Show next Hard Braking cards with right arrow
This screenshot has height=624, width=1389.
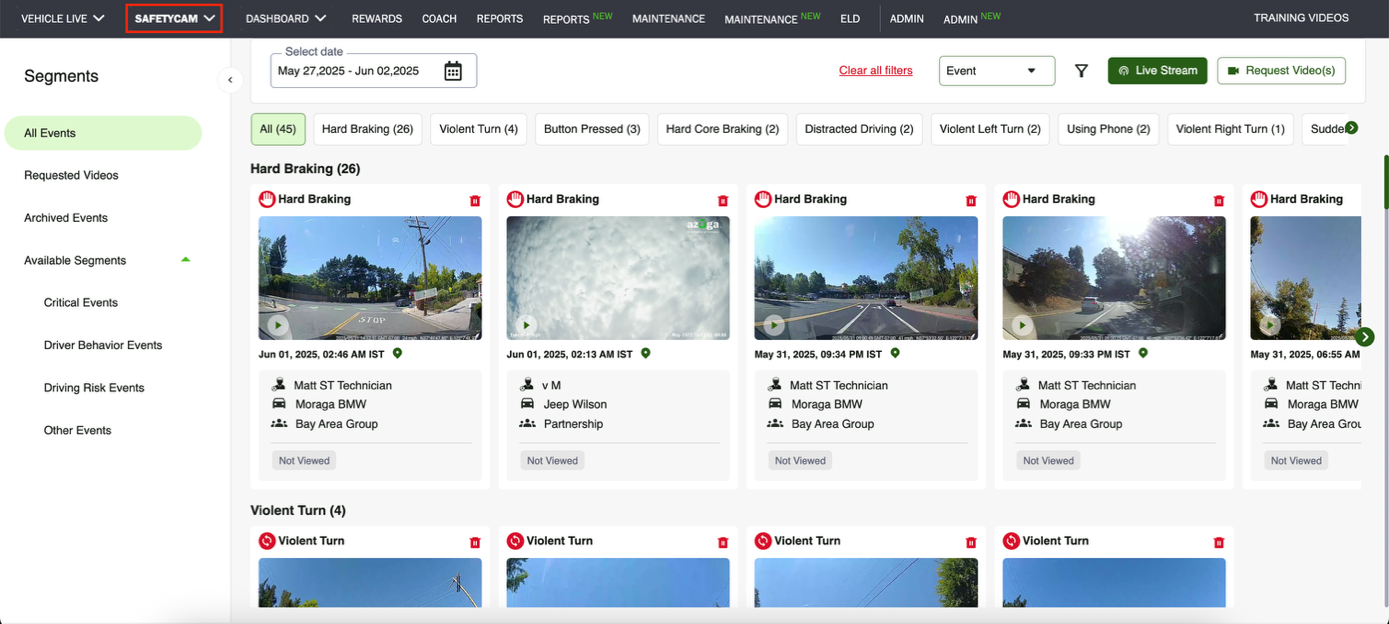click(x=1365, y=337)
